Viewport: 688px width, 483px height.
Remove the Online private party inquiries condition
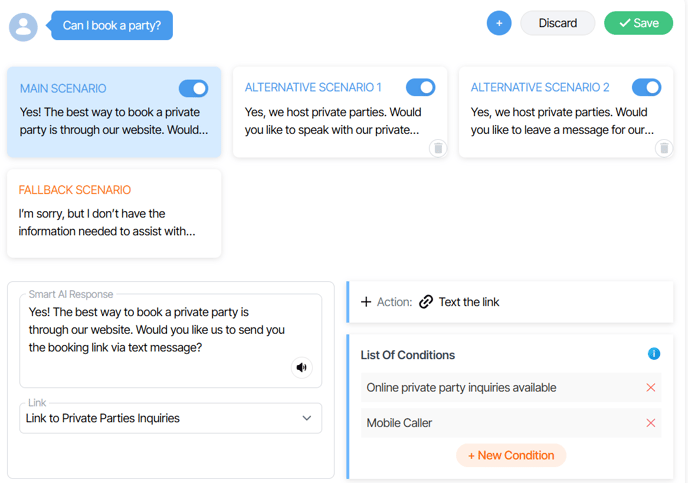pos(651,387)
